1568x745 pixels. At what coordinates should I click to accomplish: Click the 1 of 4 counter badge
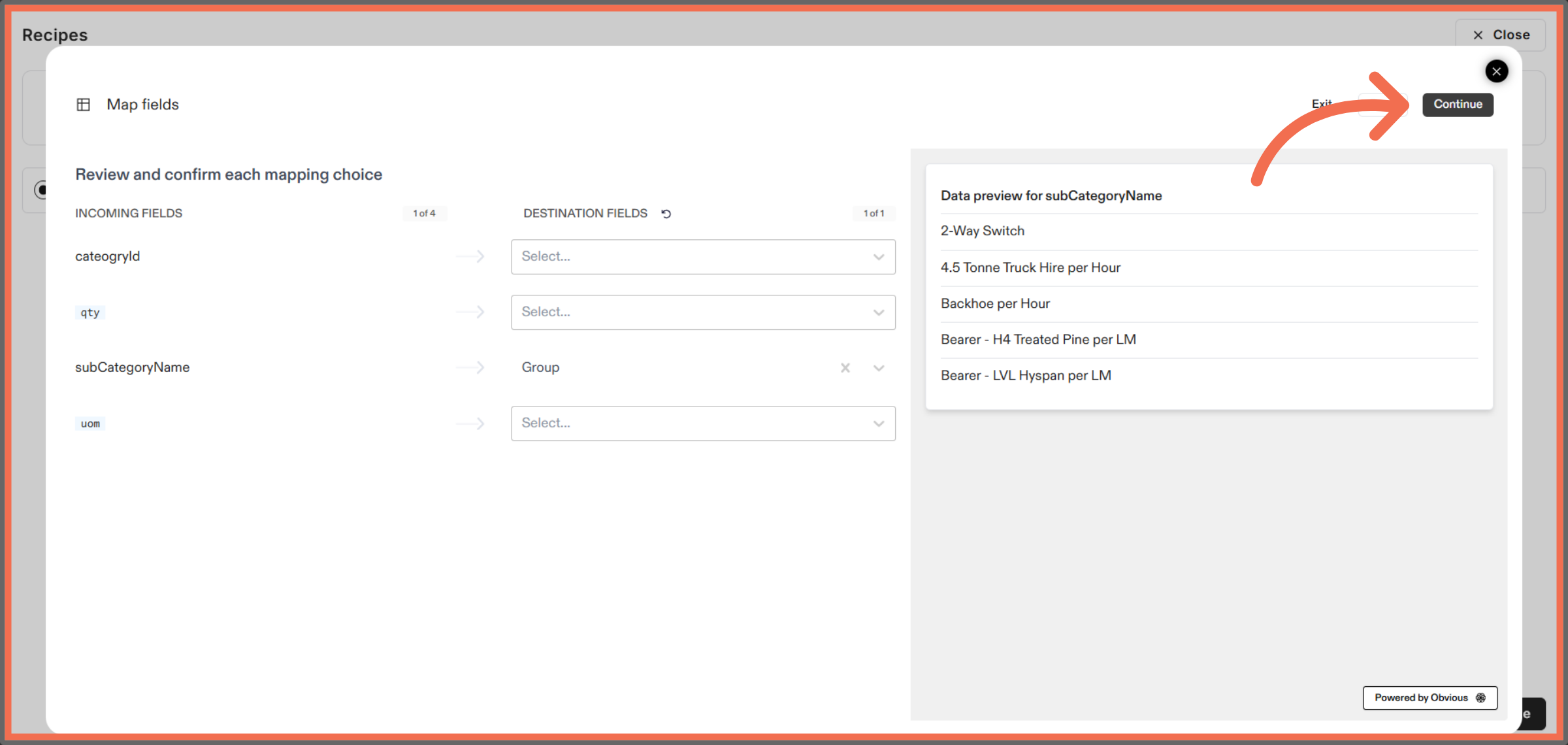pos(425,213)
